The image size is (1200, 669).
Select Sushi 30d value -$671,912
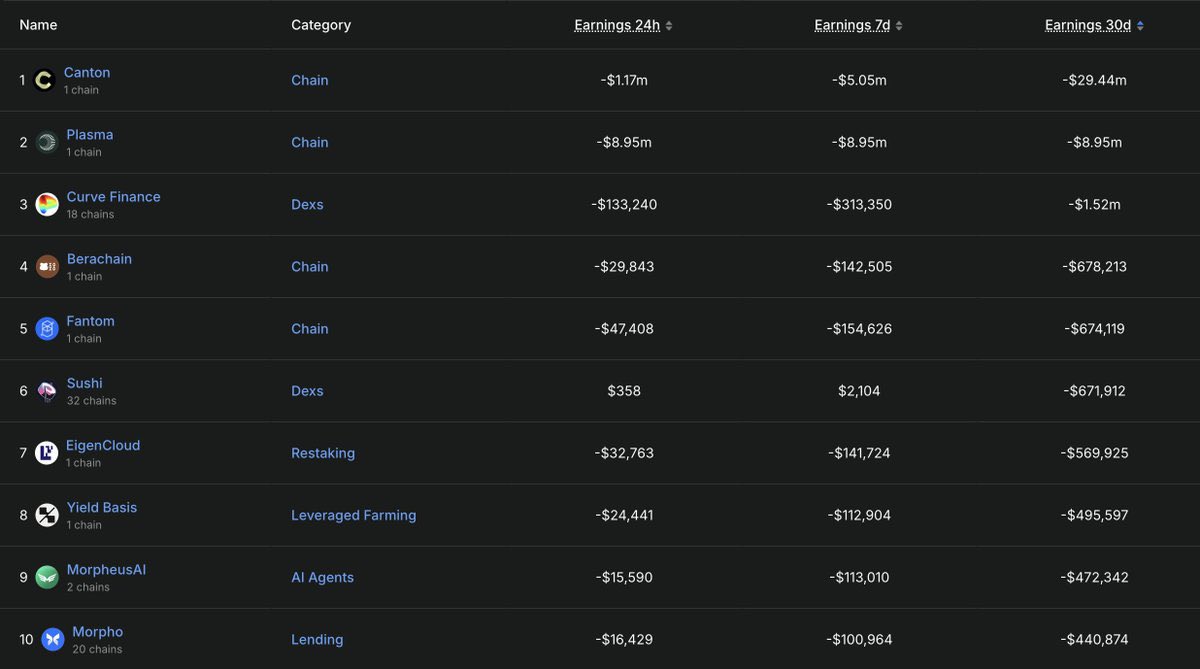tap(1094, 391)
